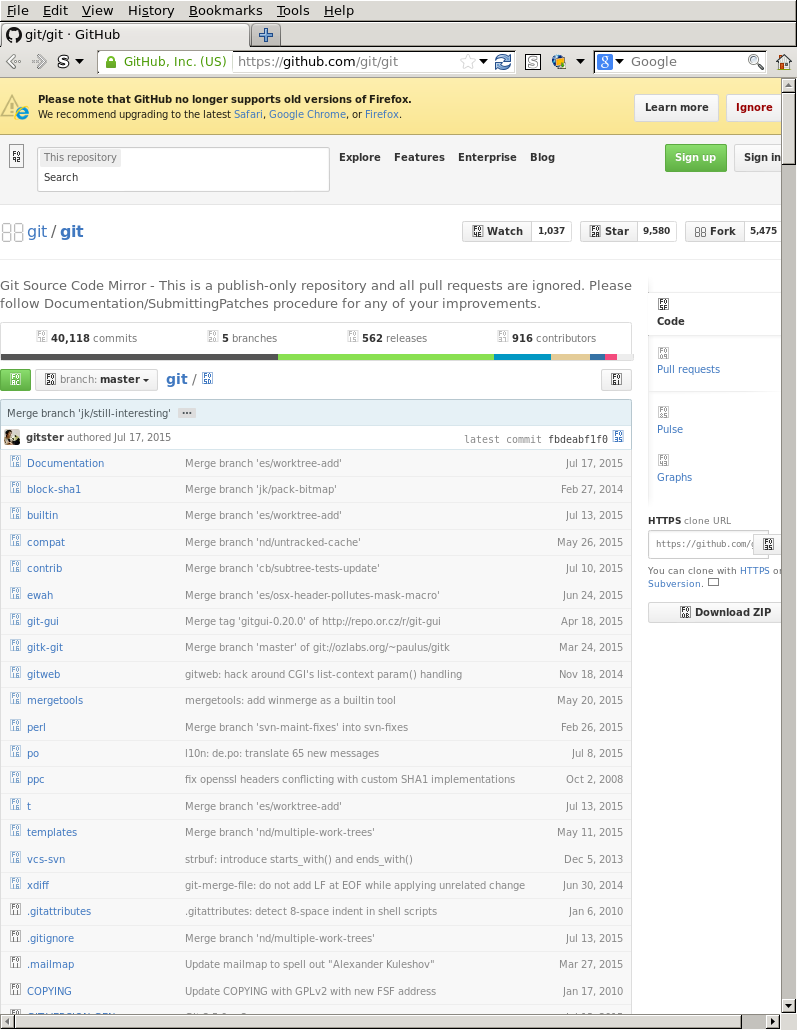The height and width of the screenshot is (1030, 797).
Task: Click the green compare button beside branch selector
Action: click(15, 380)
